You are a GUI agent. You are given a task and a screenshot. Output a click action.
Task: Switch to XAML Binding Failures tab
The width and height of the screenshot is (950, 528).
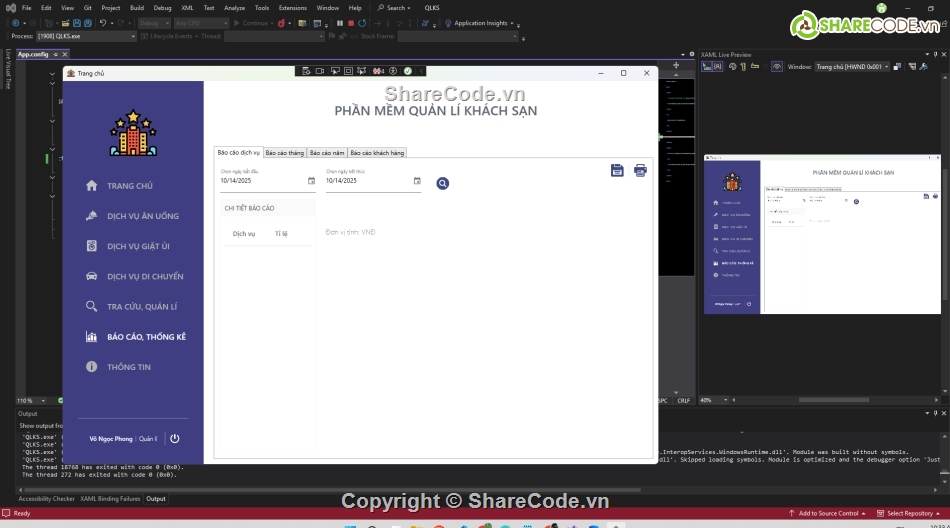(109, 498)
